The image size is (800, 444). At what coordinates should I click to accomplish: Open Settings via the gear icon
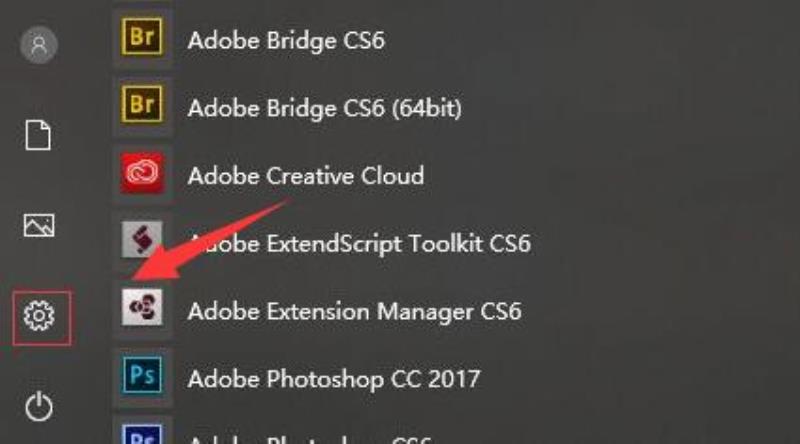coord(39,315)
